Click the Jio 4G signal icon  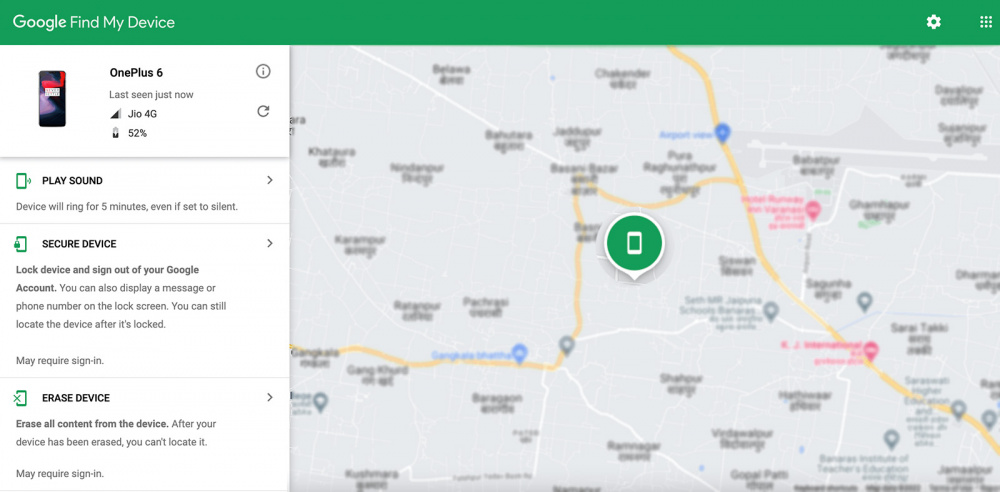[x=115, y=114]
